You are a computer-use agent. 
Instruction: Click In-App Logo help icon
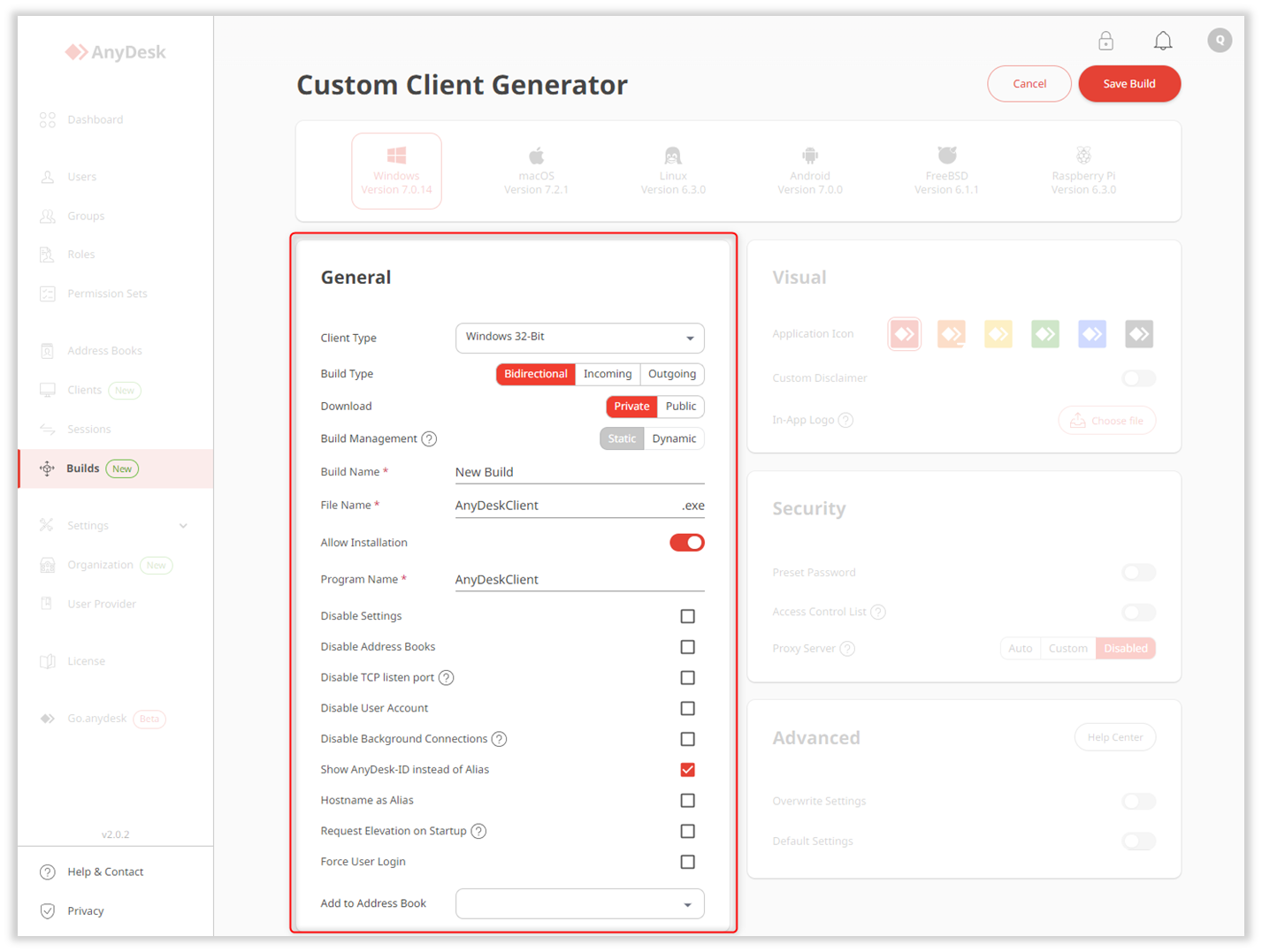click(846, 420)
